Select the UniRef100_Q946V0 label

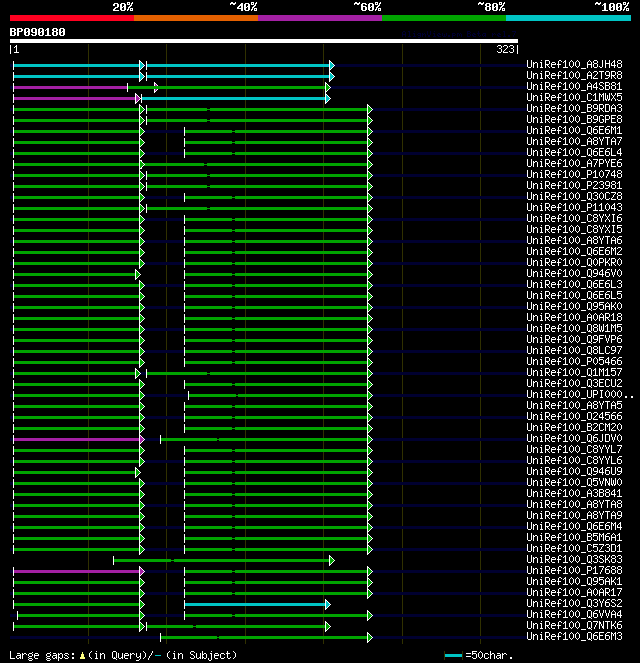(x=574, y=273)
